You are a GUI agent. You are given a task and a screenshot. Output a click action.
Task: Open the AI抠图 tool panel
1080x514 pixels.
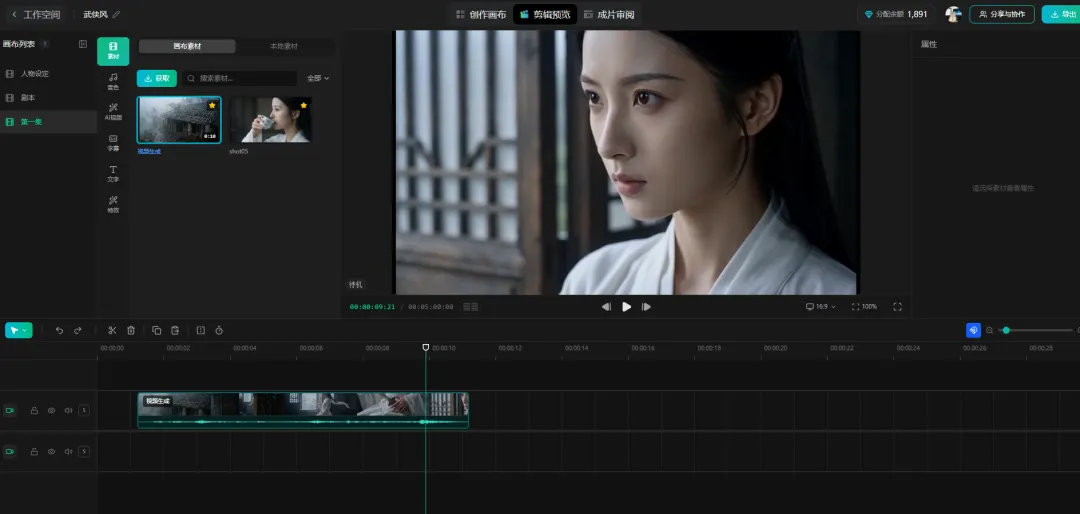point(113,112)
